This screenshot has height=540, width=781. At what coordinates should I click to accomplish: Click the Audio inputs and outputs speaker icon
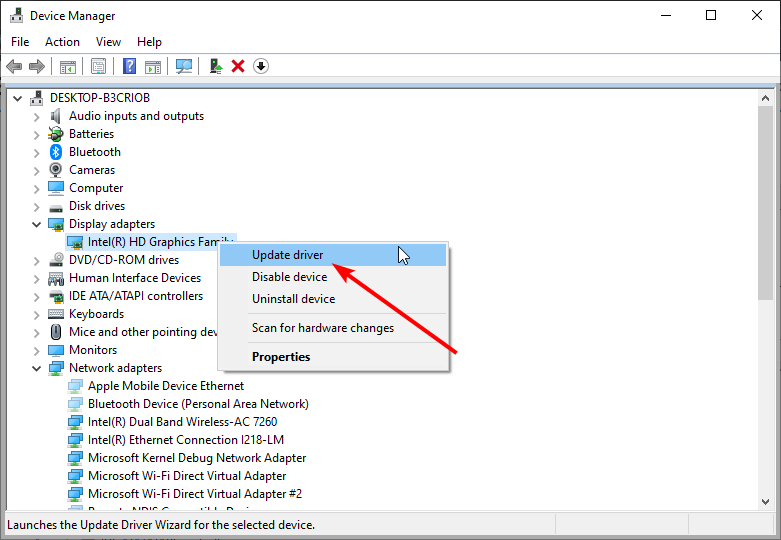(55, 116)
